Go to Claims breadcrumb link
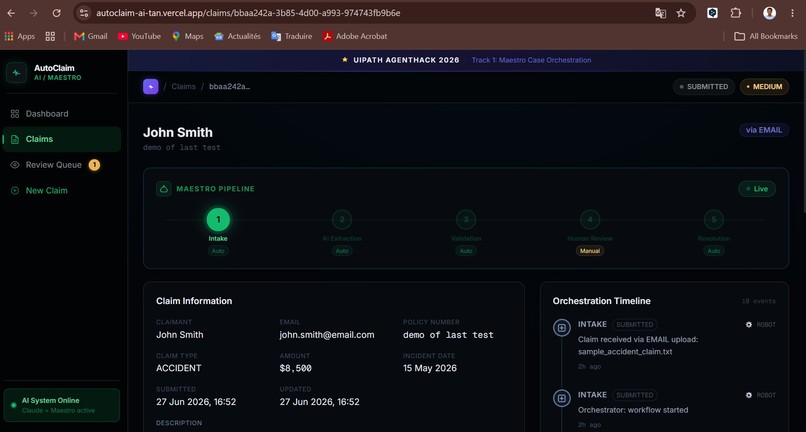 pos(184,86)
